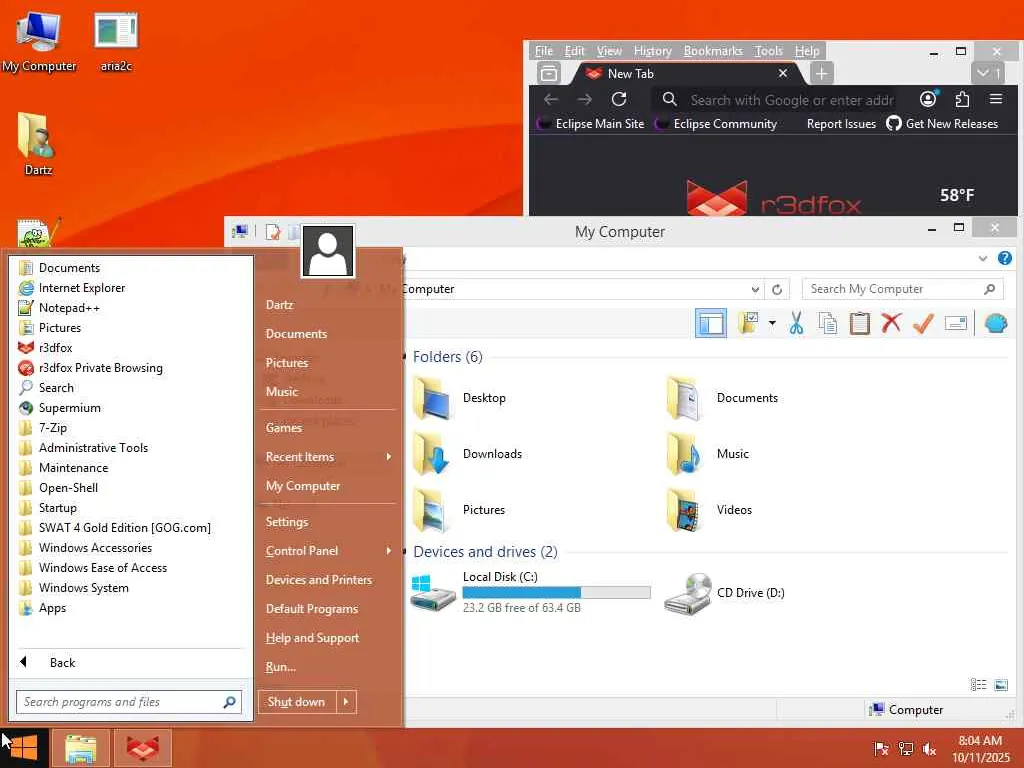Click the r3dfox URL search bar
1024x768 pixels.
(777, 100)
